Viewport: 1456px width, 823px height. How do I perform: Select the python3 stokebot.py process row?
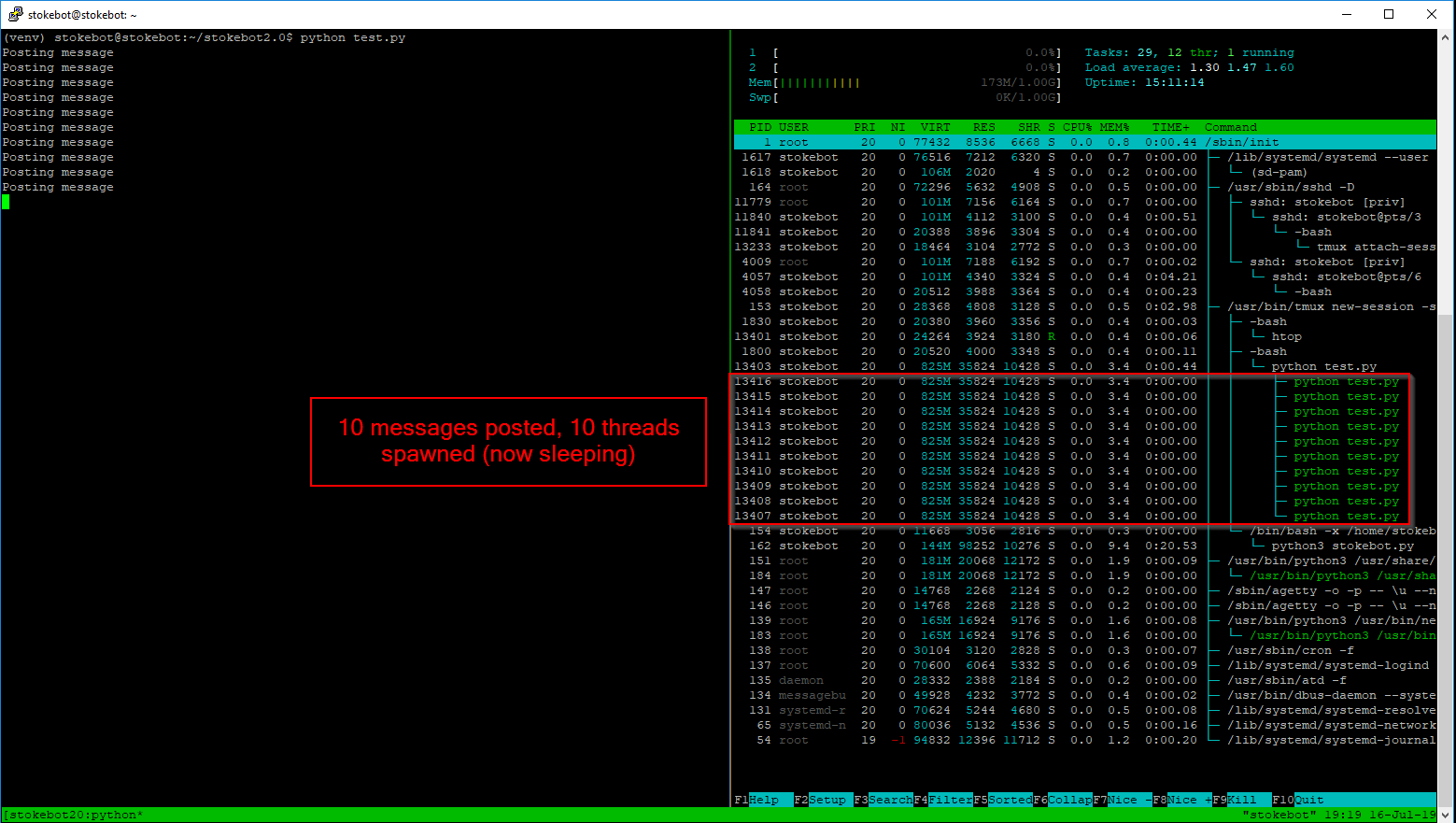[x=1085, y=546]
